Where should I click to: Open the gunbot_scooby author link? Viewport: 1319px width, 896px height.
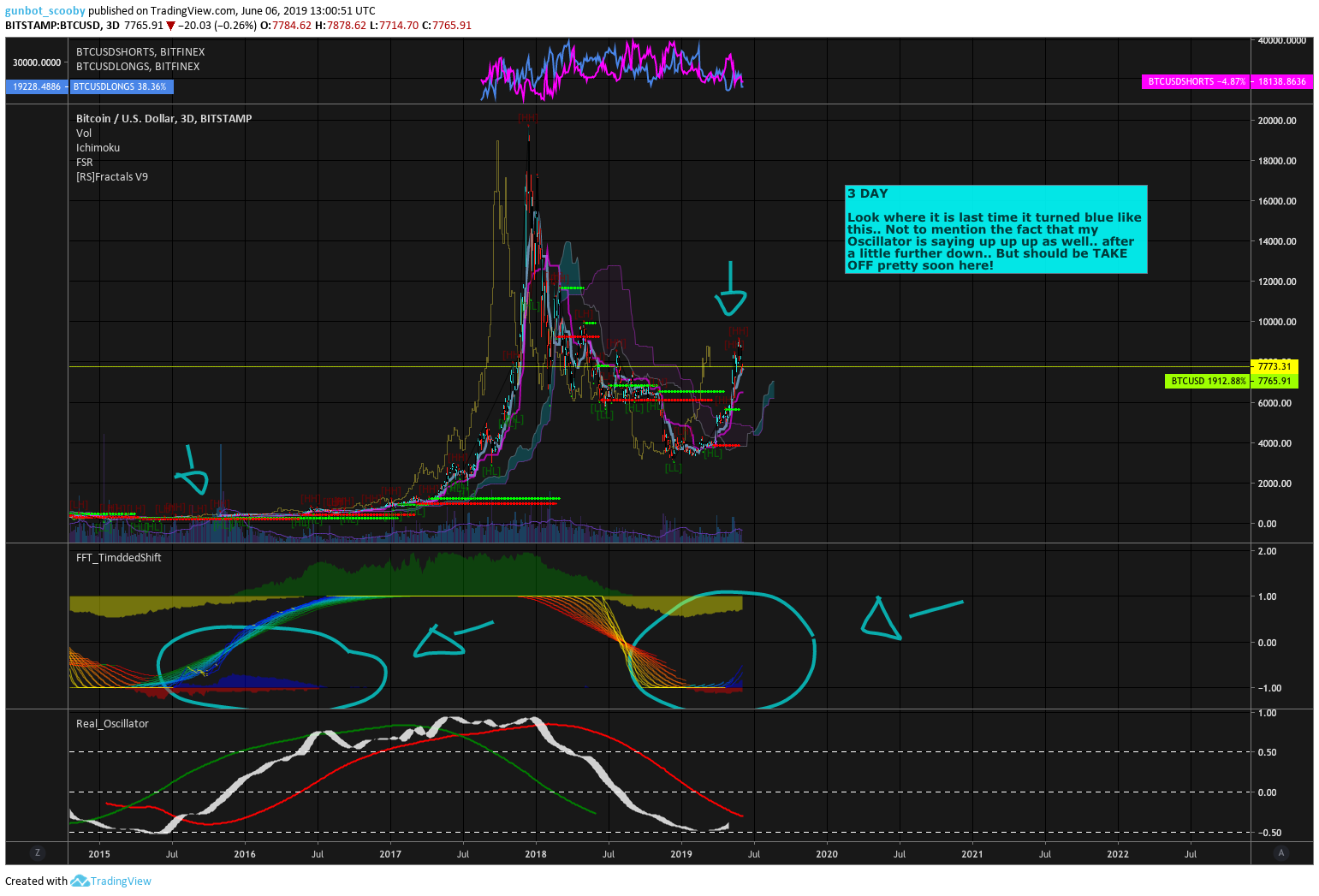tap(45, 11)
